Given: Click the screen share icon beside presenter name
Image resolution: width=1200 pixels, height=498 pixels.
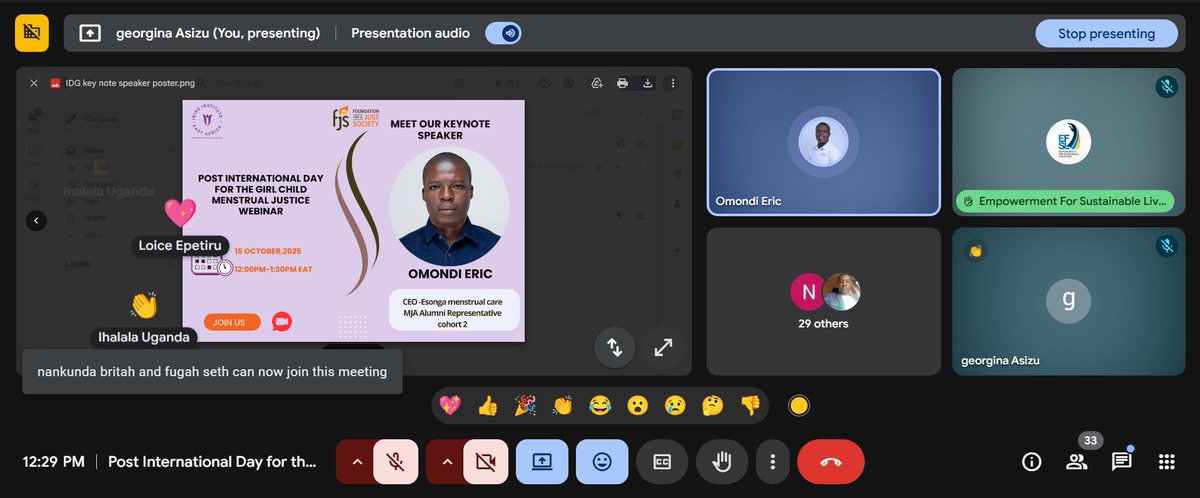Looking at the screenshot, I should coord(90,33).
